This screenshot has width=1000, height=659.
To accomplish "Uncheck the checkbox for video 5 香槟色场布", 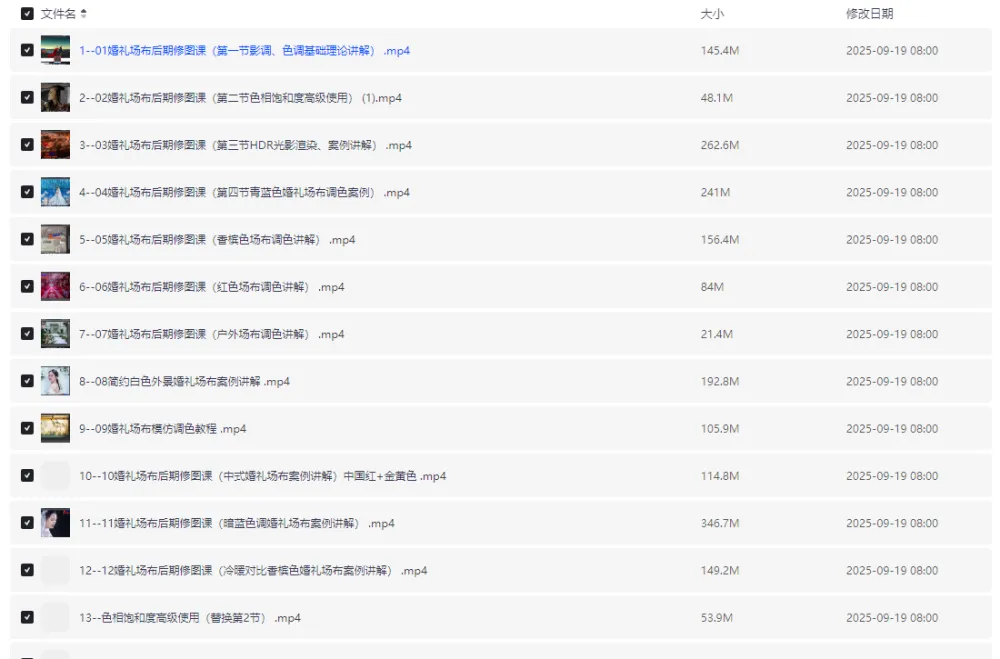I will tap(28, 239).
